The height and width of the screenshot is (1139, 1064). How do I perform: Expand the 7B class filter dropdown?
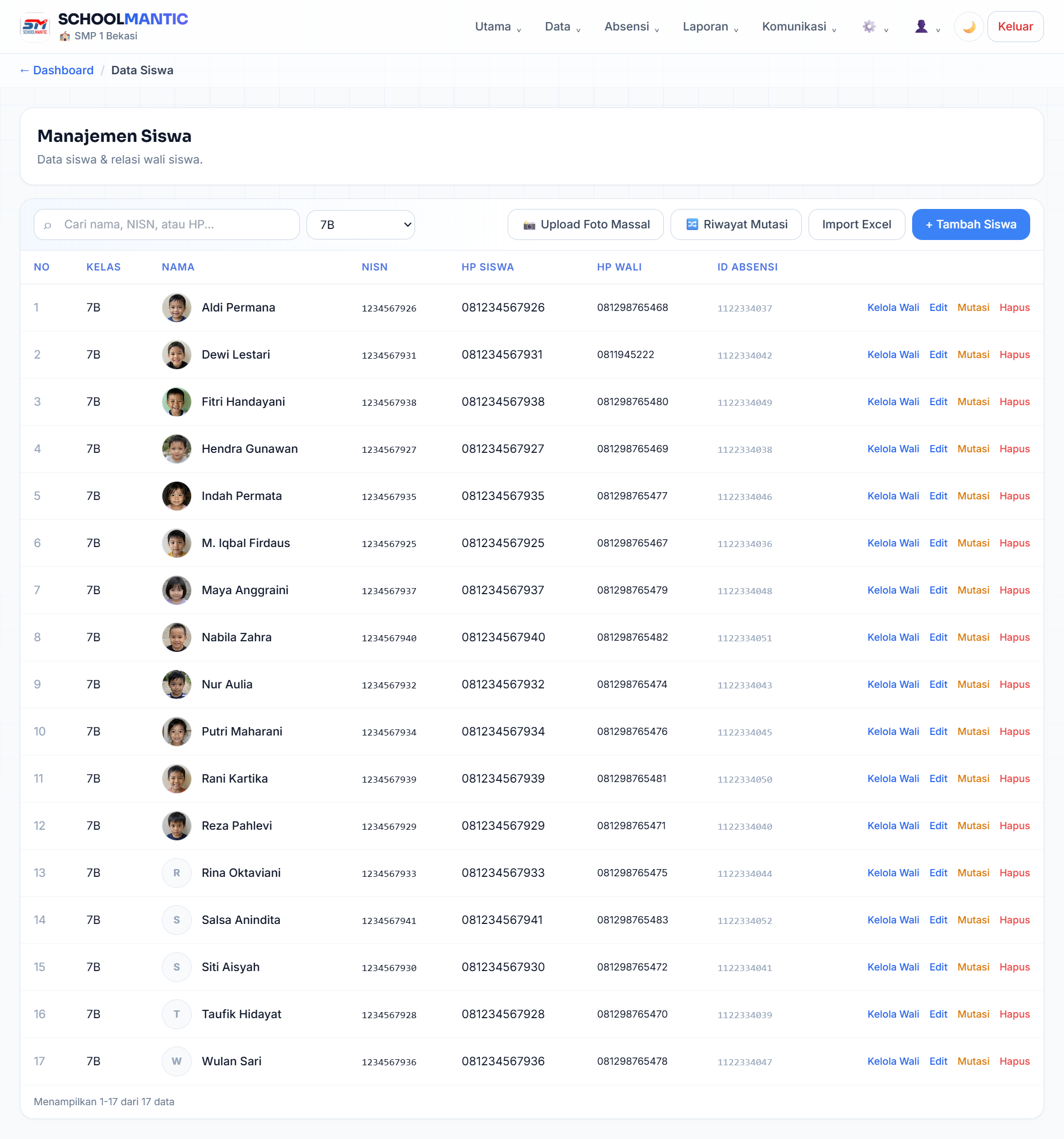click(x=360, y=224)
